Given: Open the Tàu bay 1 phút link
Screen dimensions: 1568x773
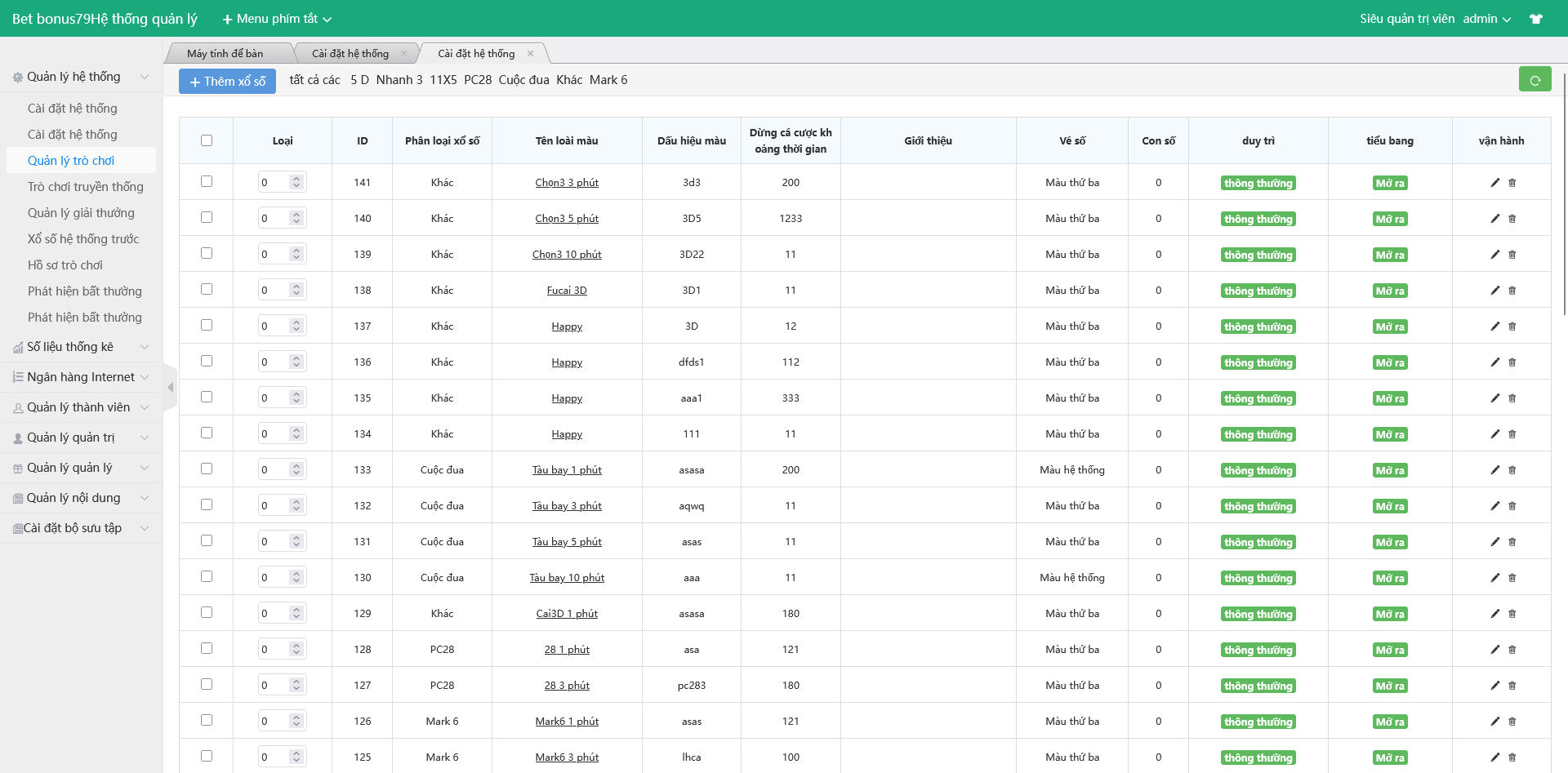Looking at the screenshot, I should tap(567, 470).
